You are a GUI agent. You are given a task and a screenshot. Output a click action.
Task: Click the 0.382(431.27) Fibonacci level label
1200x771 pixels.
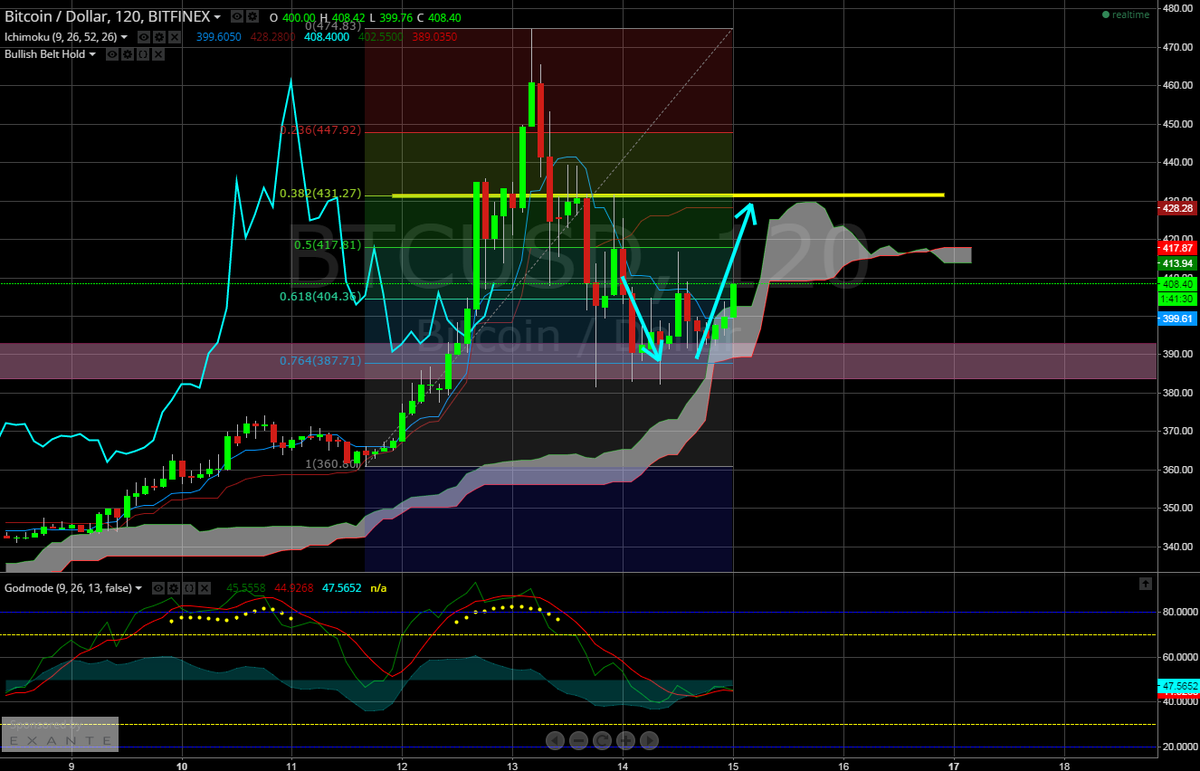pos(320,194)
